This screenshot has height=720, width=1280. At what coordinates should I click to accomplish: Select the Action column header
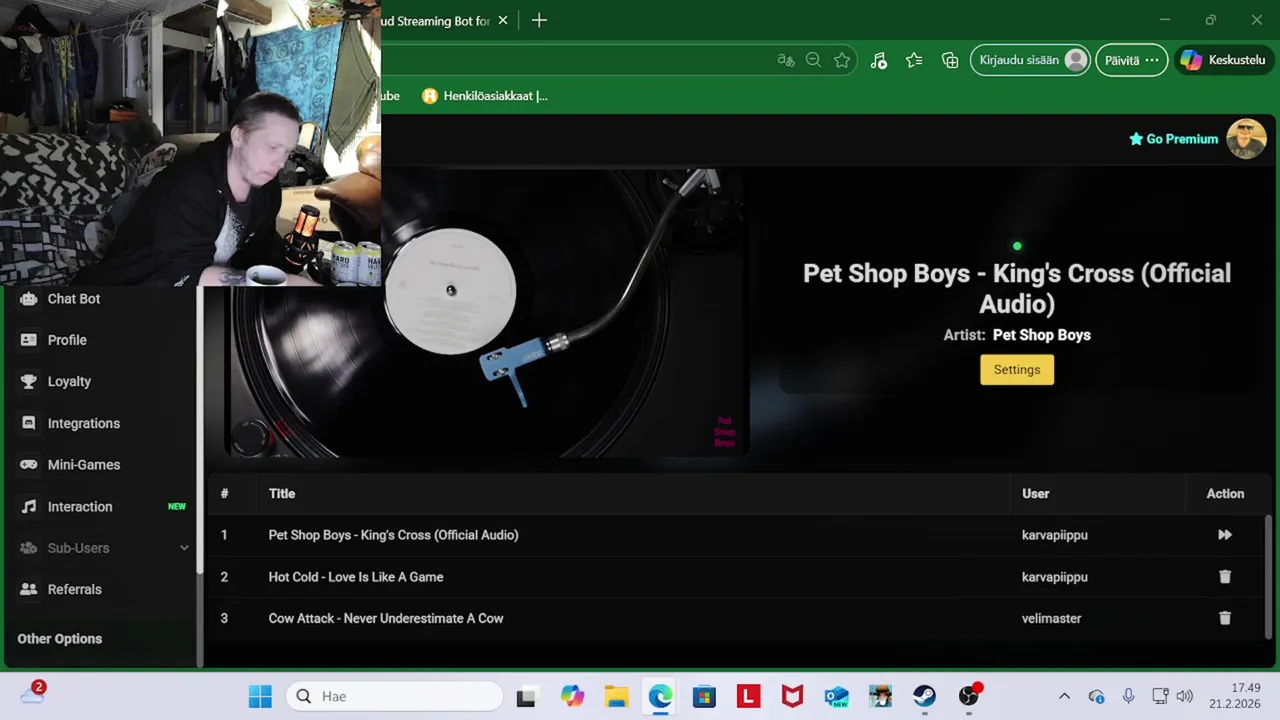(1225, 493)
